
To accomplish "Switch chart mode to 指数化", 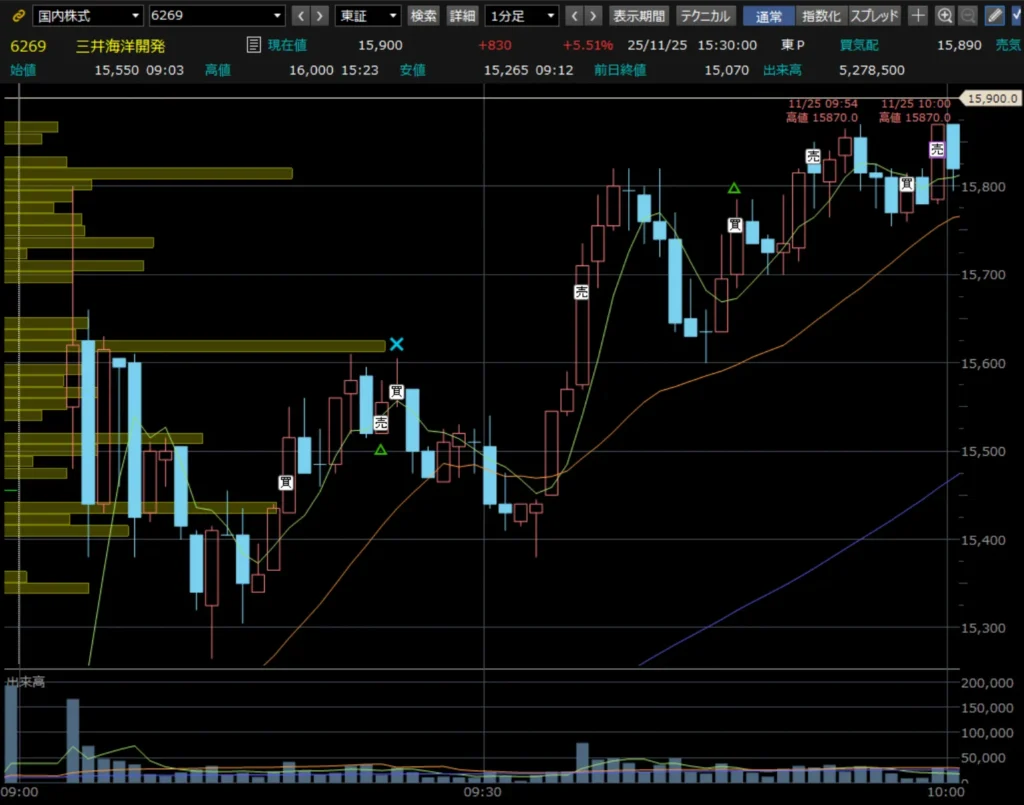I will 822,16.
